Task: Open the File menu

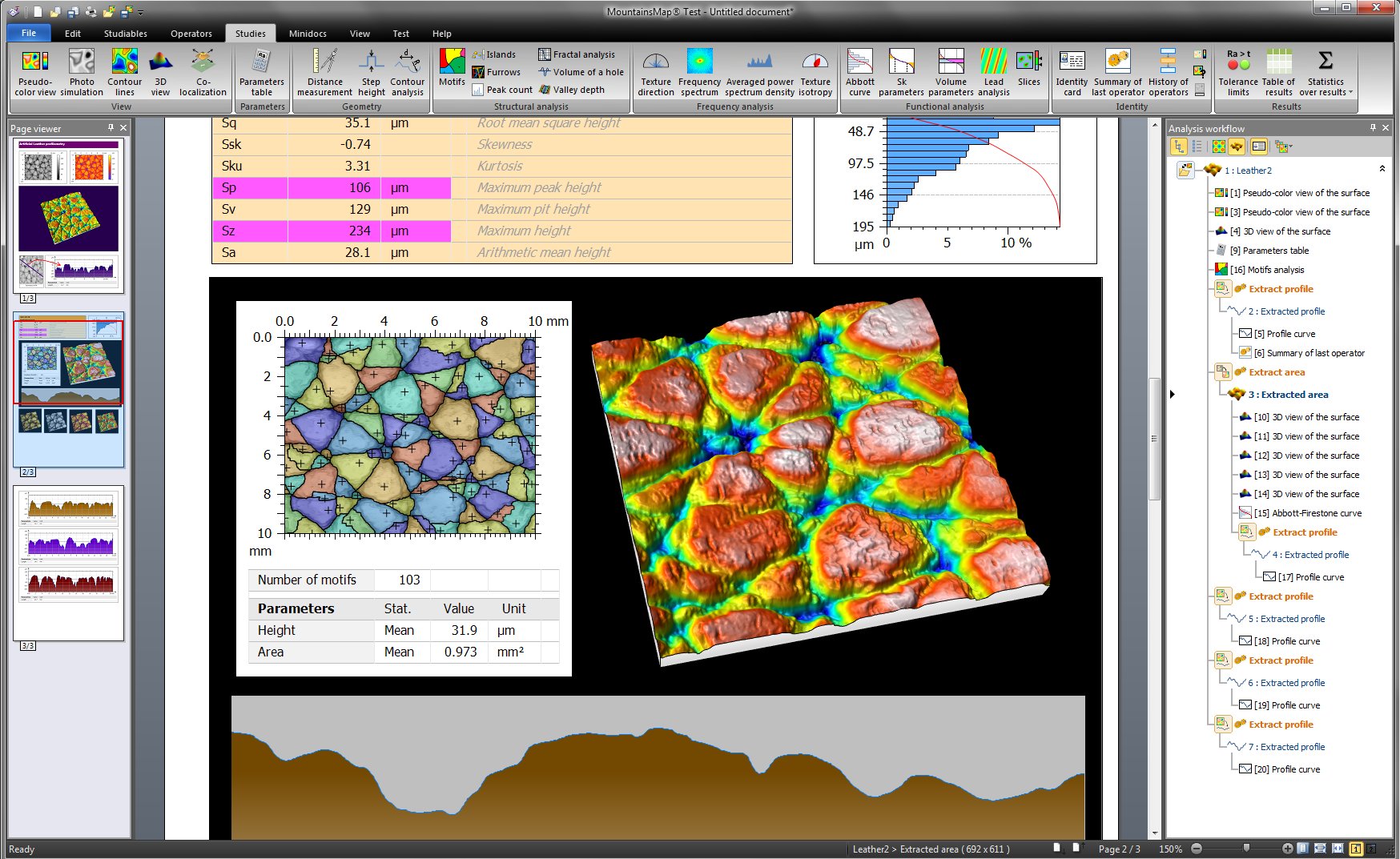Action: tap(29, 33)
